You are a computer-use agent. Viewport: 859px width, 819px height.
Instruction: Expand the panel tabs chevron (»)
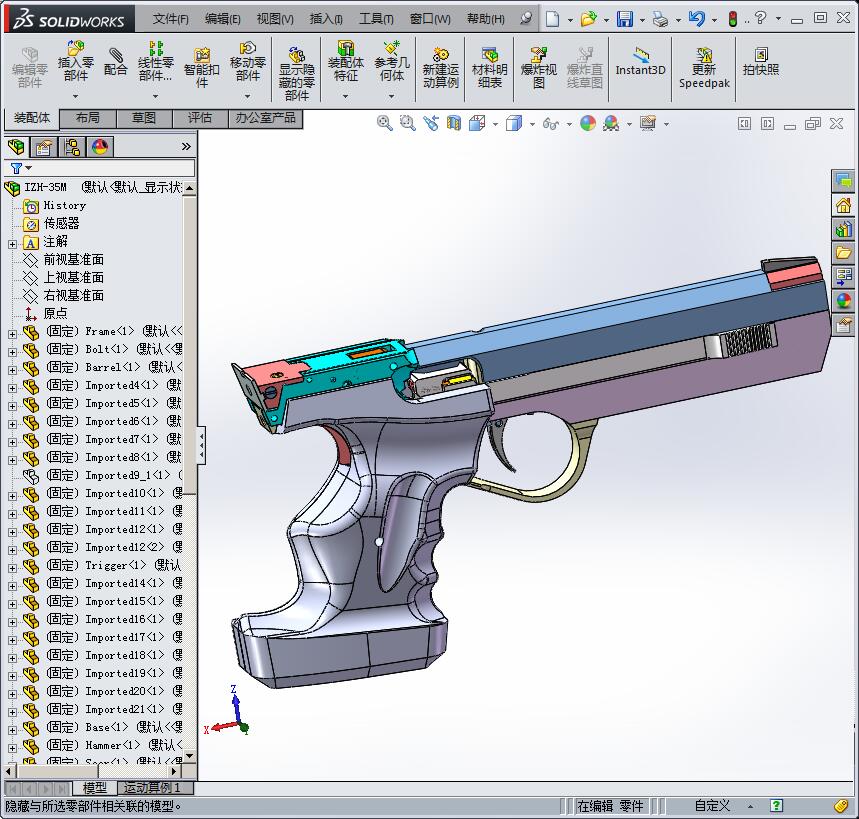click(186, 146)
